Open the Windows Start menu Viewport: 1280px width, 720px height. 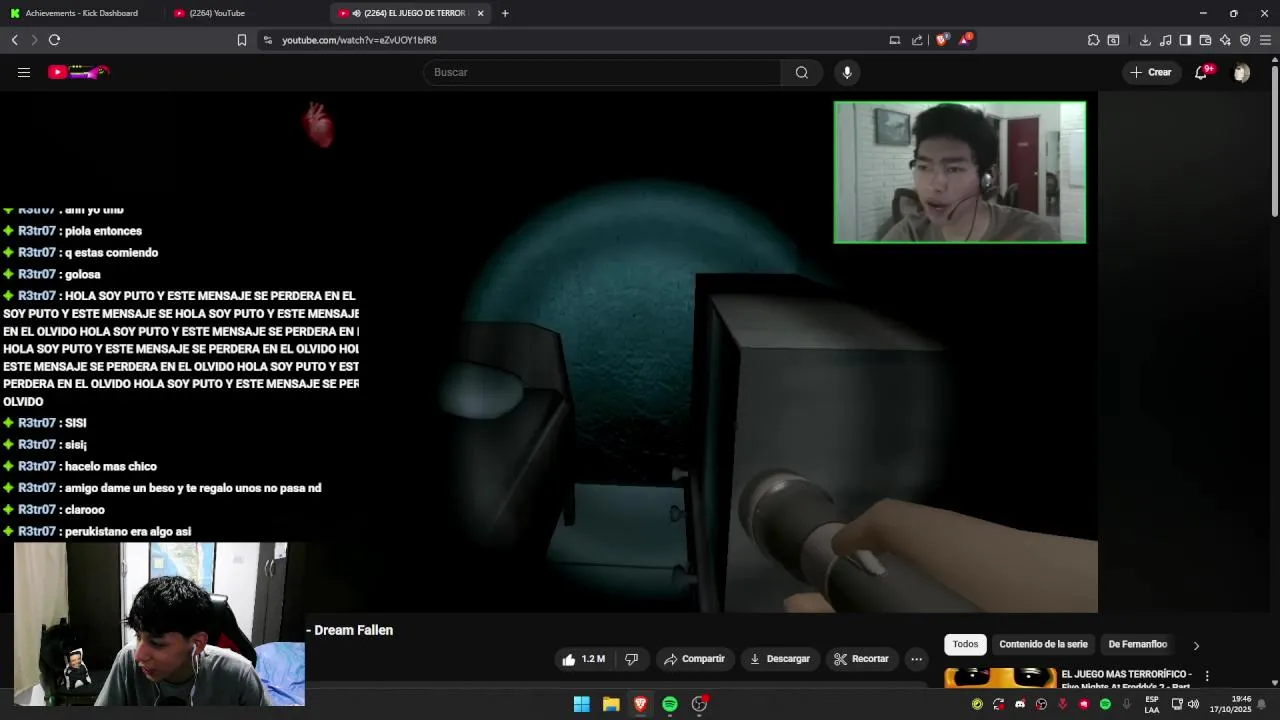581,704
